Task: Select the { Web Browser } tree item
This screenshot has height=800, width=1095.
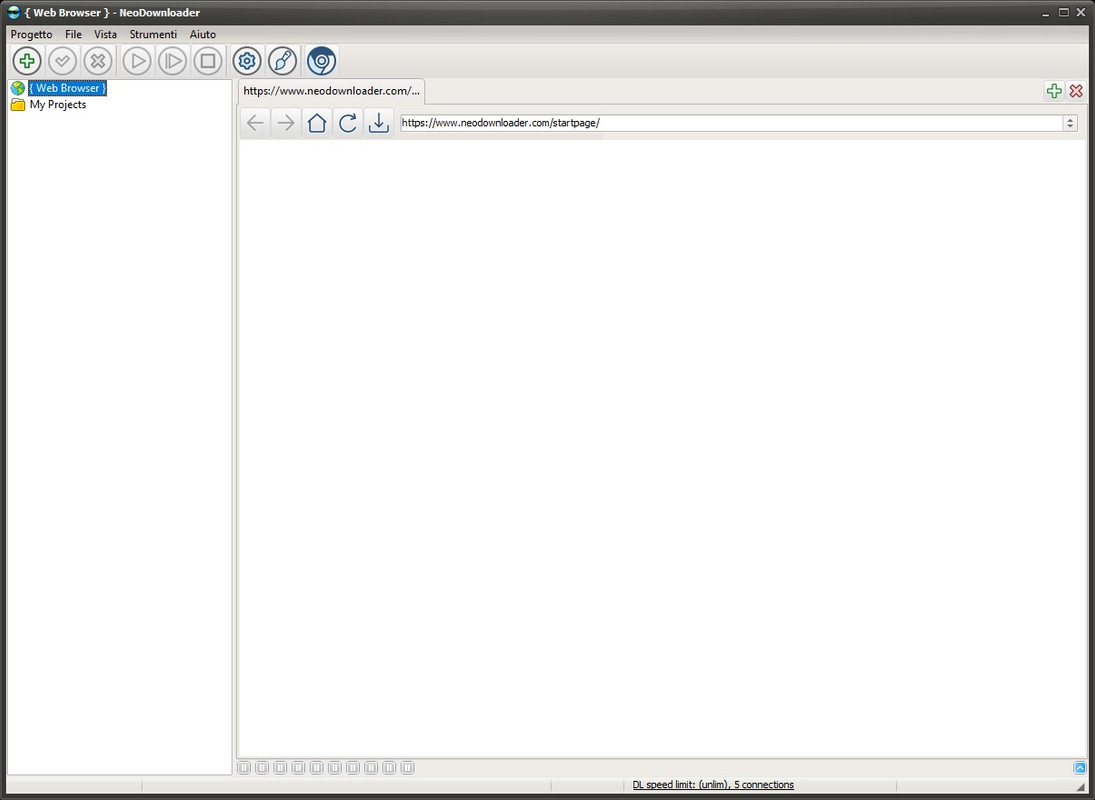Action: (x=67, y=88)
